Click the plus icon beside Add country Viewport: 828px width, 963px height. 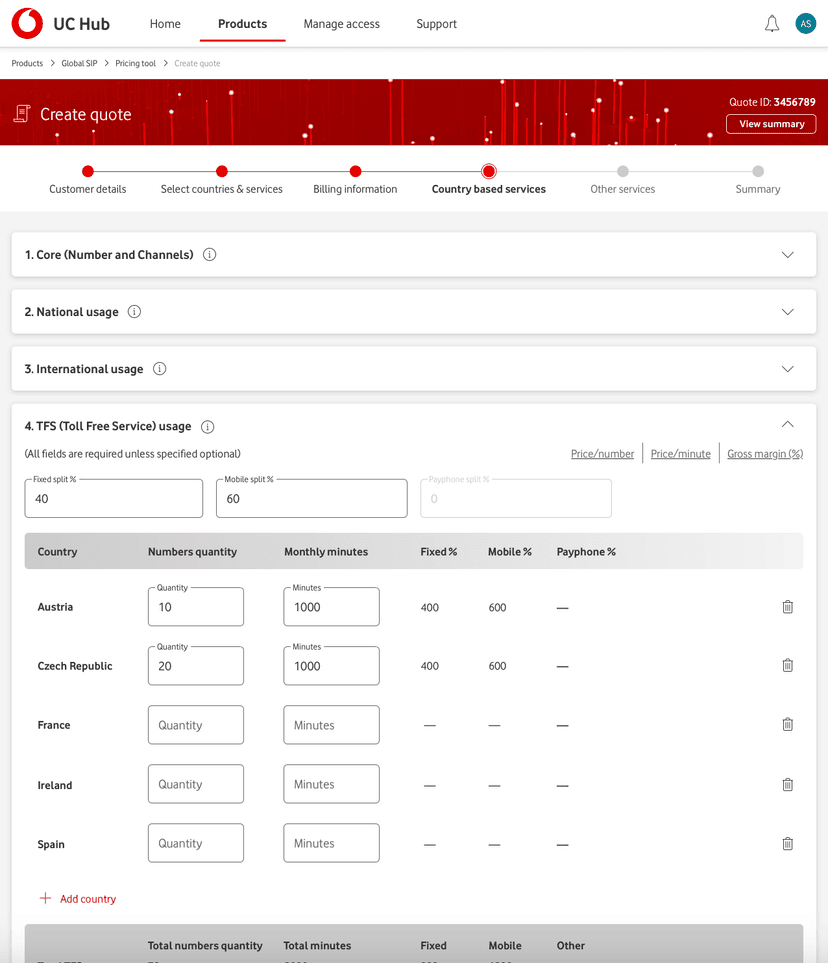(x=45, y=898)
